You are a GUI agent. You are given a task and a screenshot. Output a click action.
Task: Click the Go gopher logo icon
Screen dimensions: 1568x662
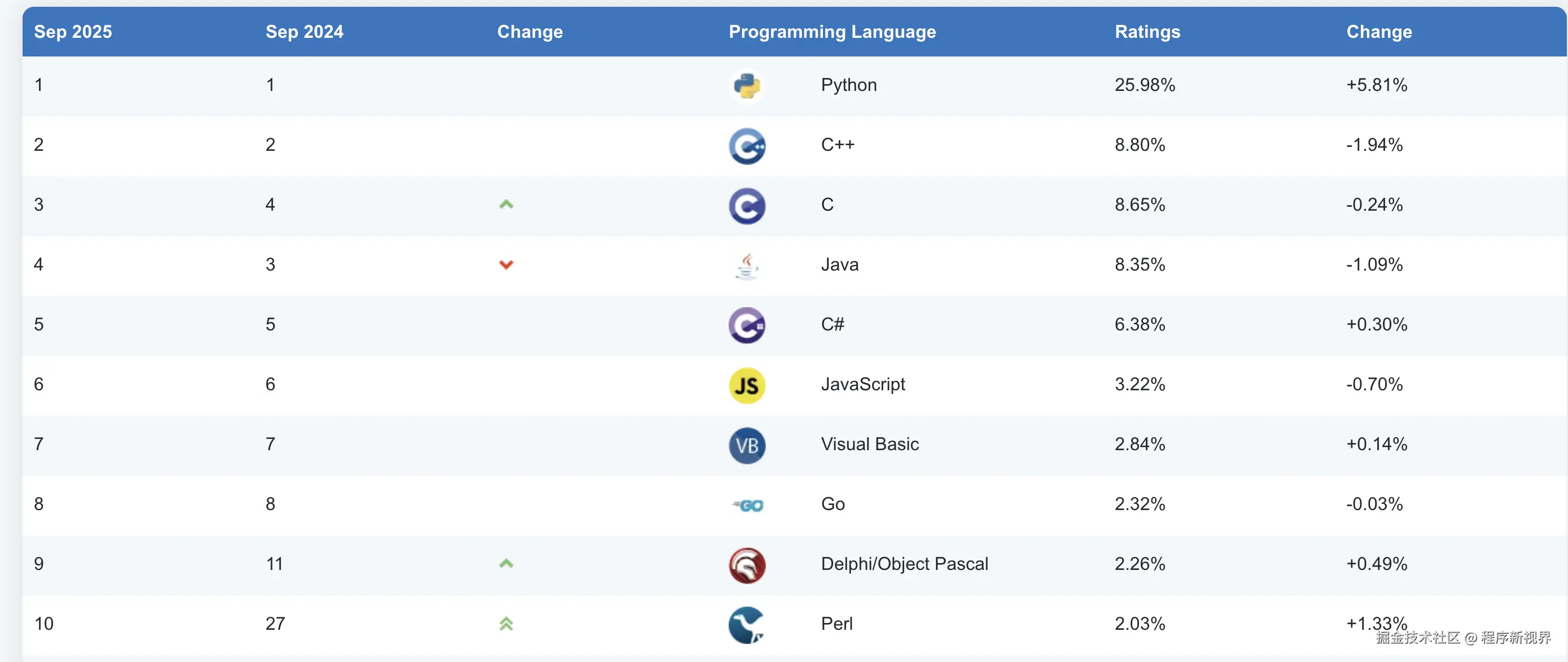point(747,505)
